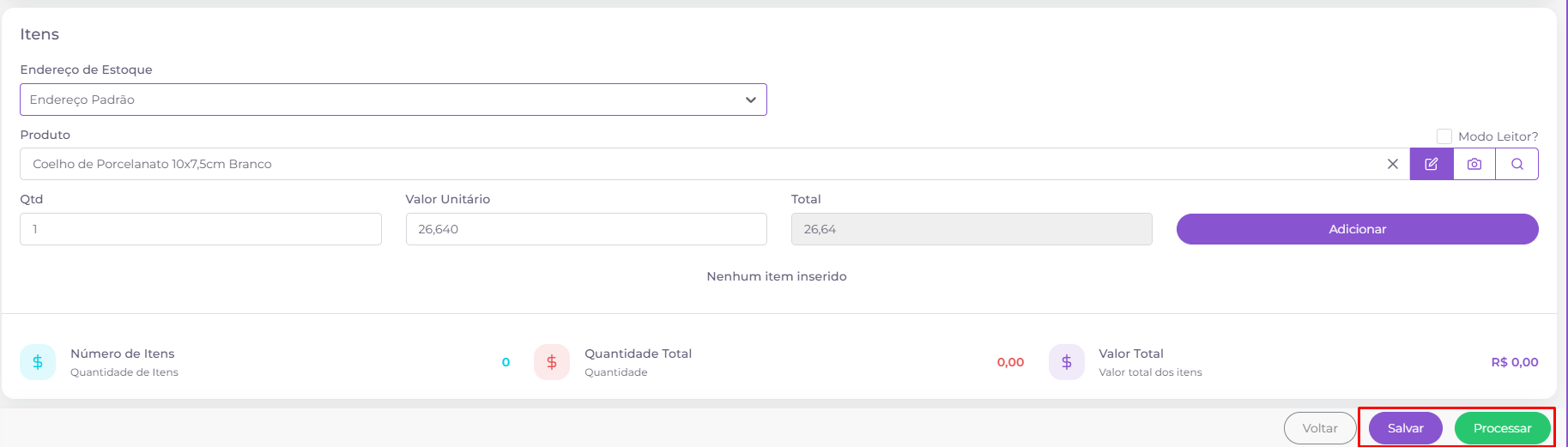Viewport: 1568px width, 447px height.
Task: Click the Valor Total dollar icon
Action: point(1066,362)
